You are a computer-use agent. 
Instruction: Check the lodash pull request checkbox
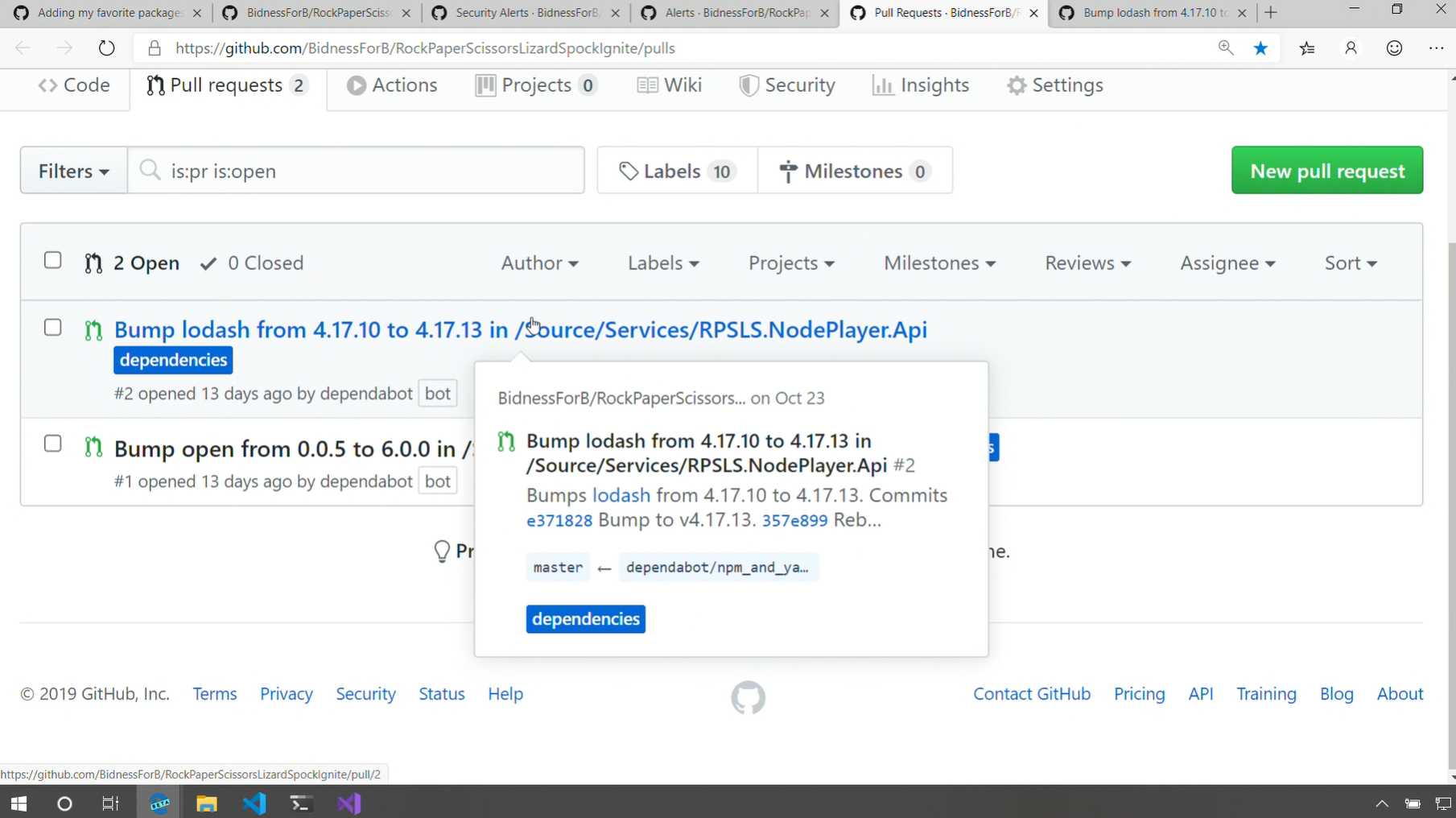[x=53, y=328]
